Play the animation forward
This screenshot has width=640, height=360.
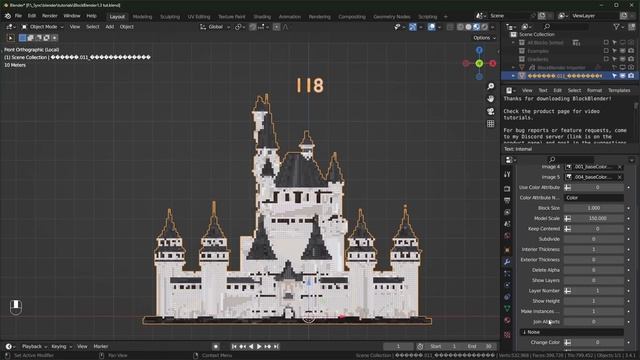click(259, 347)
